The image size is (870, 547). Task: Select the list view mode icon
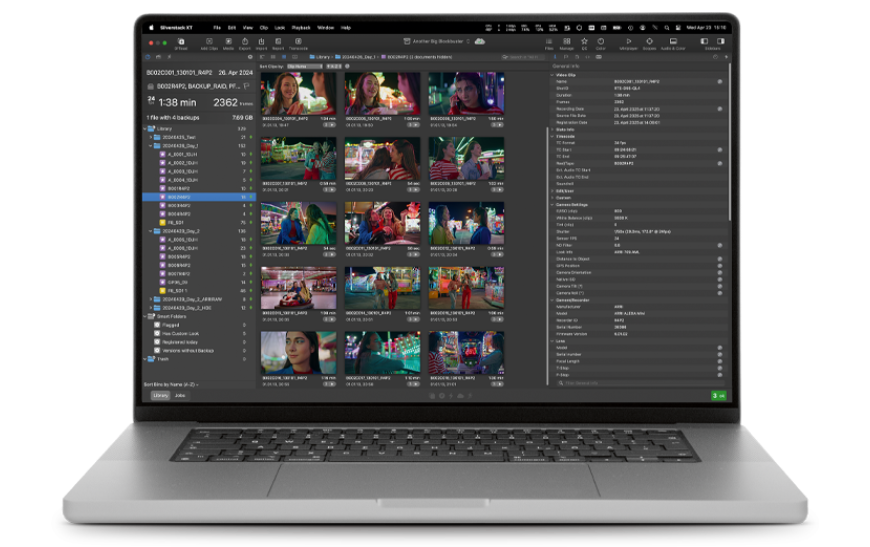tap(273, 57)
